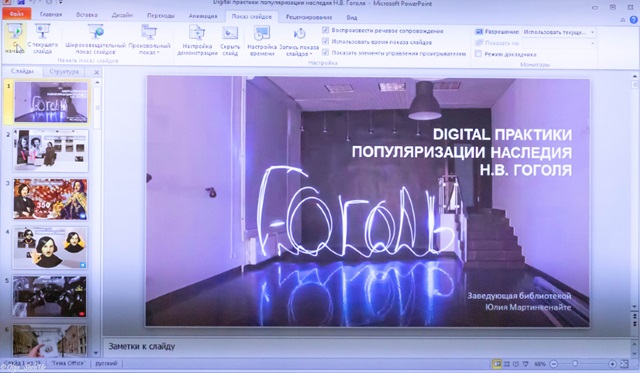640x373 pixels.
Task: Uncheck Использовать время показа слайдов
Action: (325, 41)
